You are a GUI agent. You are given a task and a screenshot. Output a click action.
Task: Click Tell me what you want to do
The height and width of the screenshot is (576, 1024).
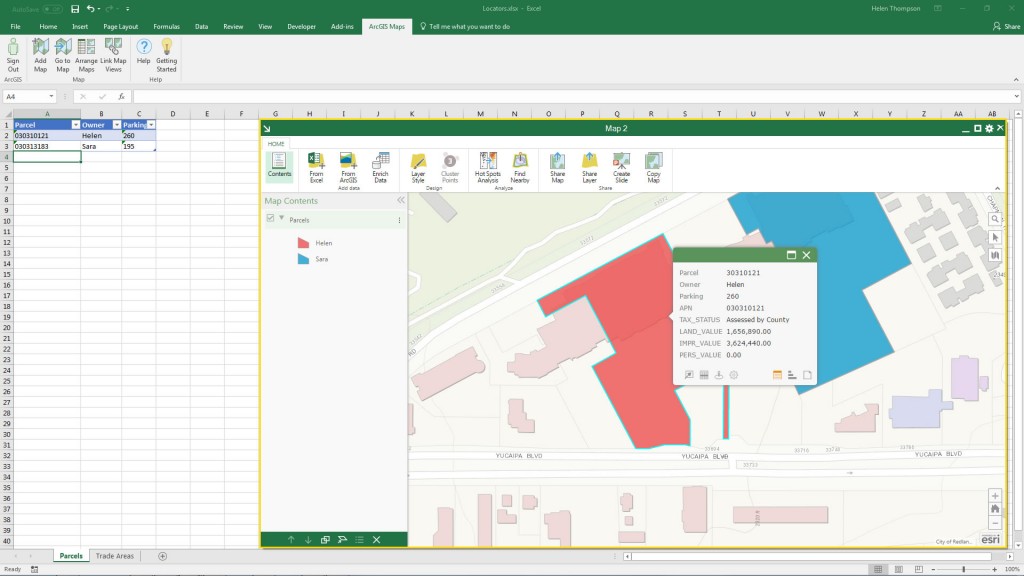coord(465,27)
